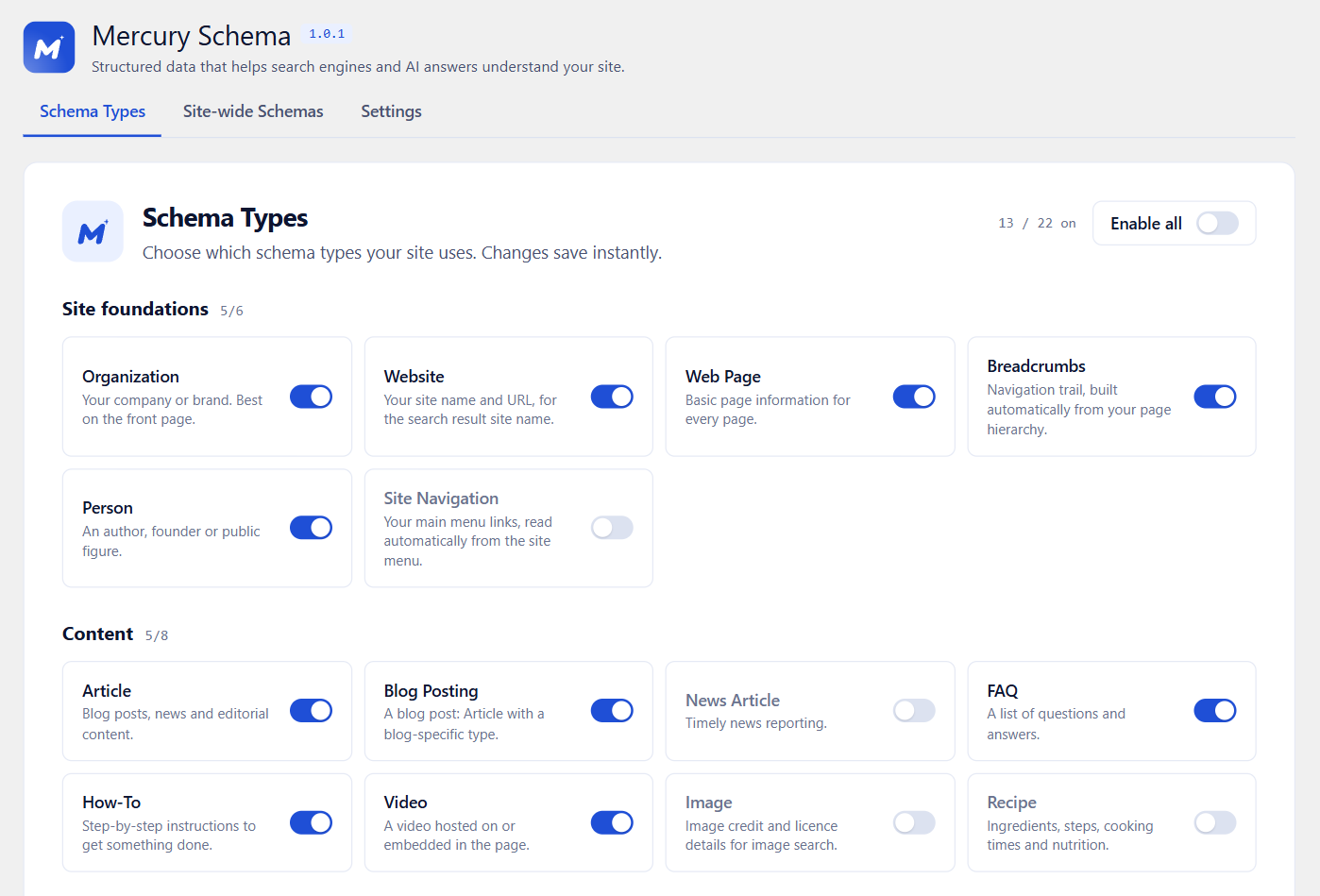This screenshot has width=1320, height=896.
Task: Click 'A list of questions and answers.' text
Action: 1056,724
